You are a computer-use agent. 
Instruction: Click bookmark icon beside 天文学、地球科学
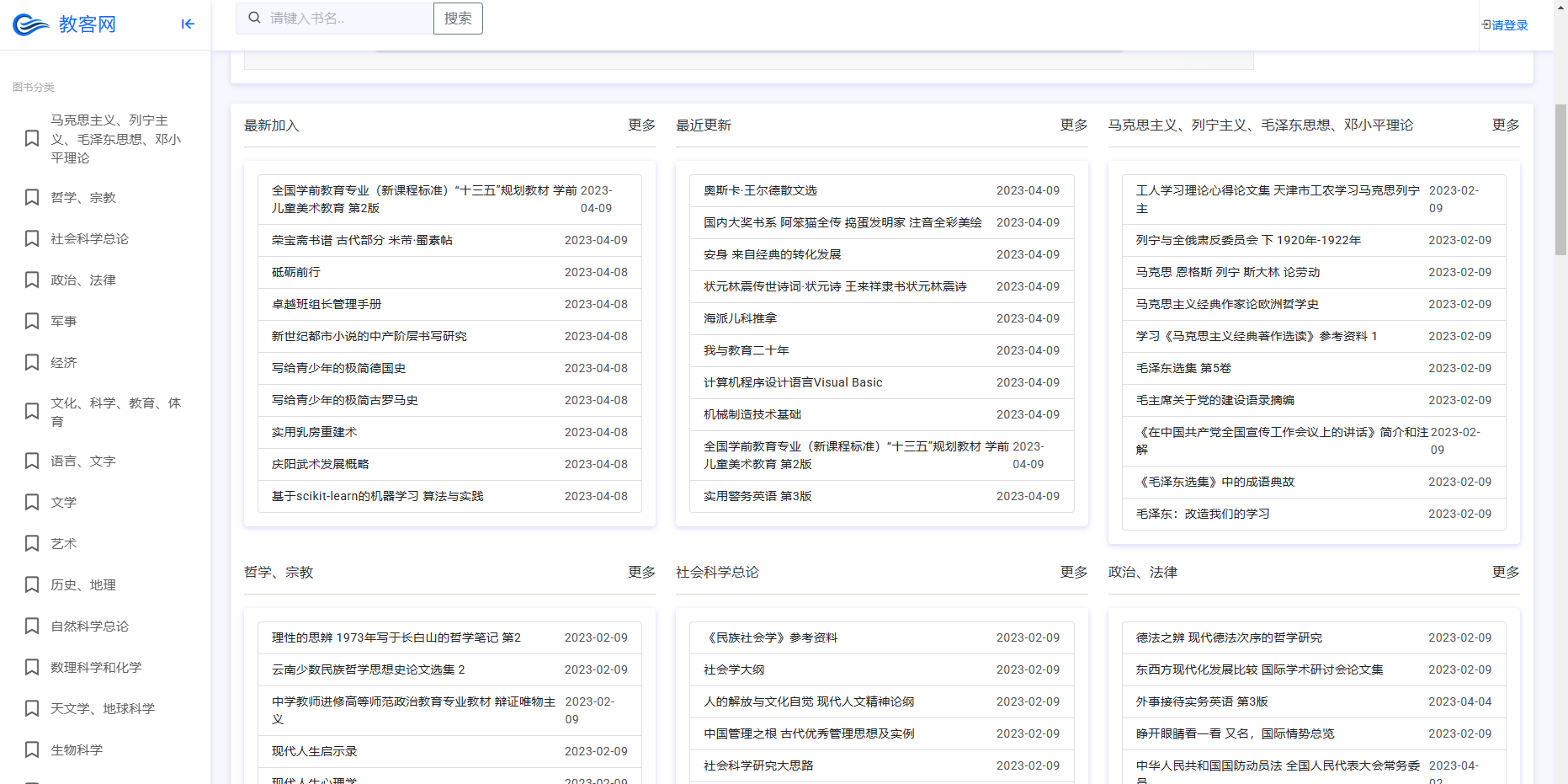coord(32,708)
